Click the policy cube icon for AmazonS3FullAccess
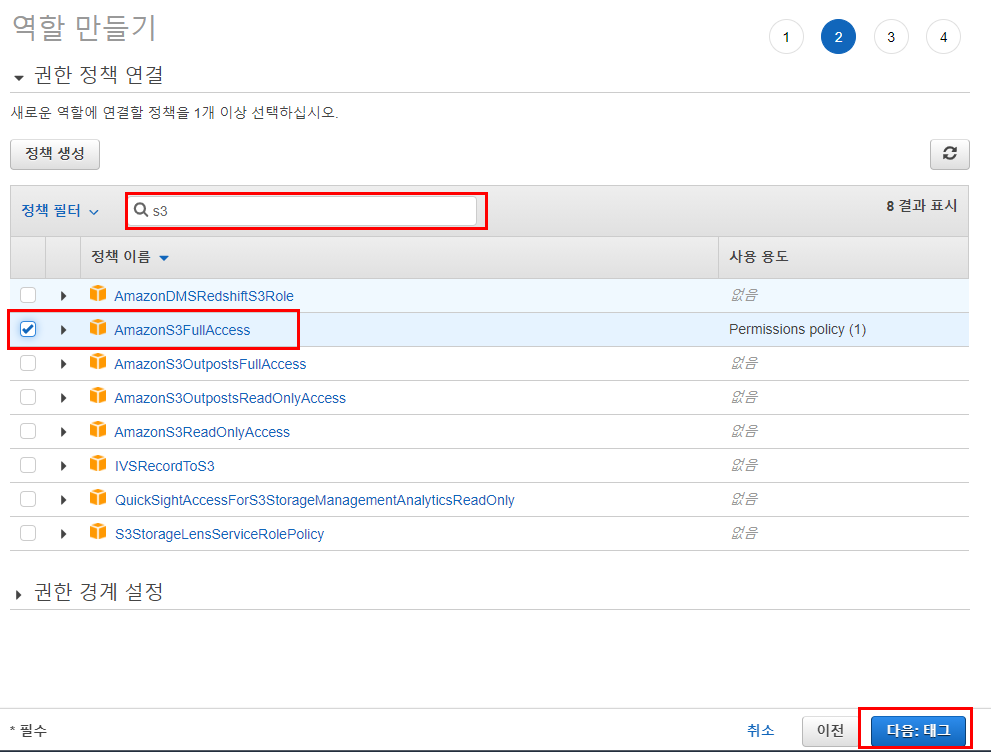This screenshot has height=752, width=991. (x=98, y=328)
